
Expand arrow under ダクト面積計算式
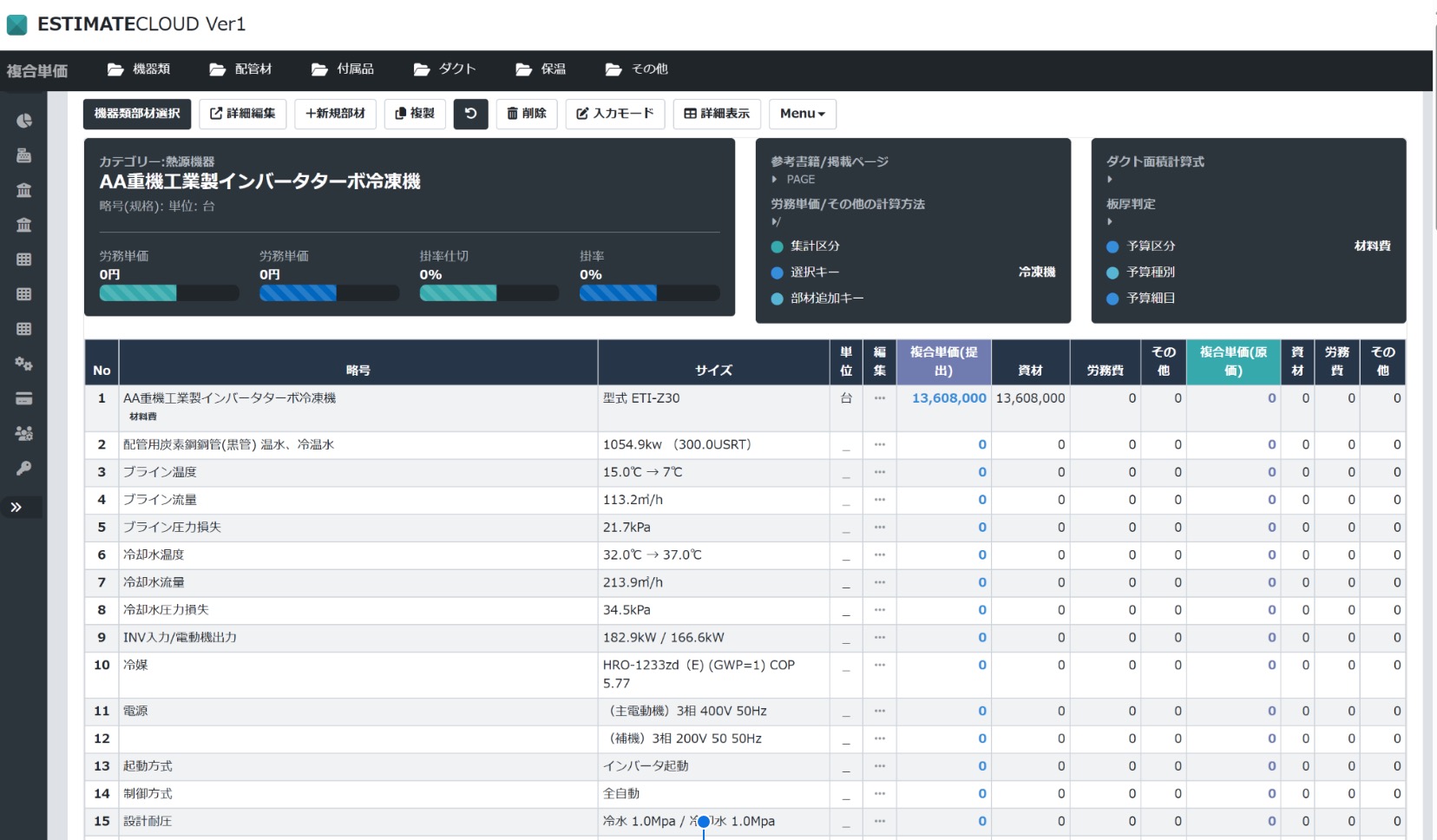pos(1110,180)
